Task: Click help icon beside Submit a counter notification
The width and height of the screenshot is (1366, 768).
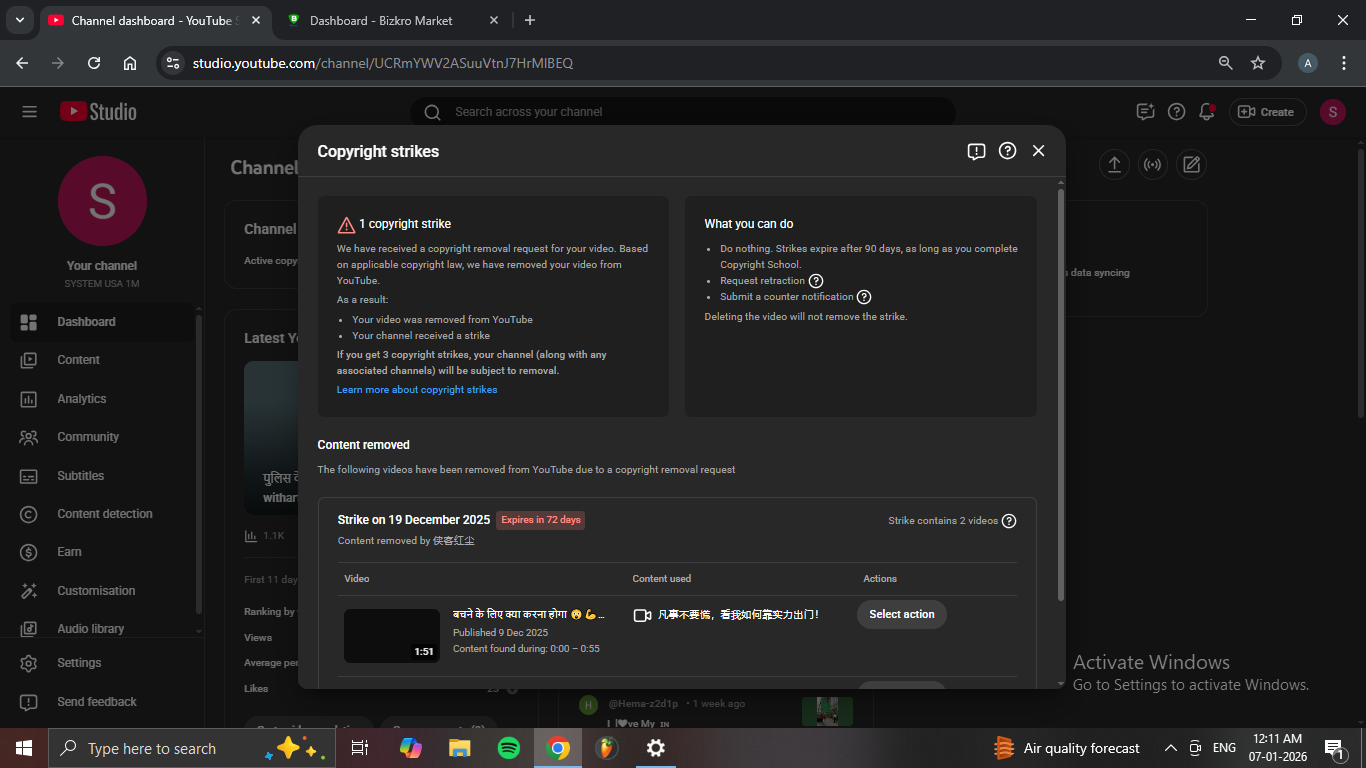Action: pos(864,297)
